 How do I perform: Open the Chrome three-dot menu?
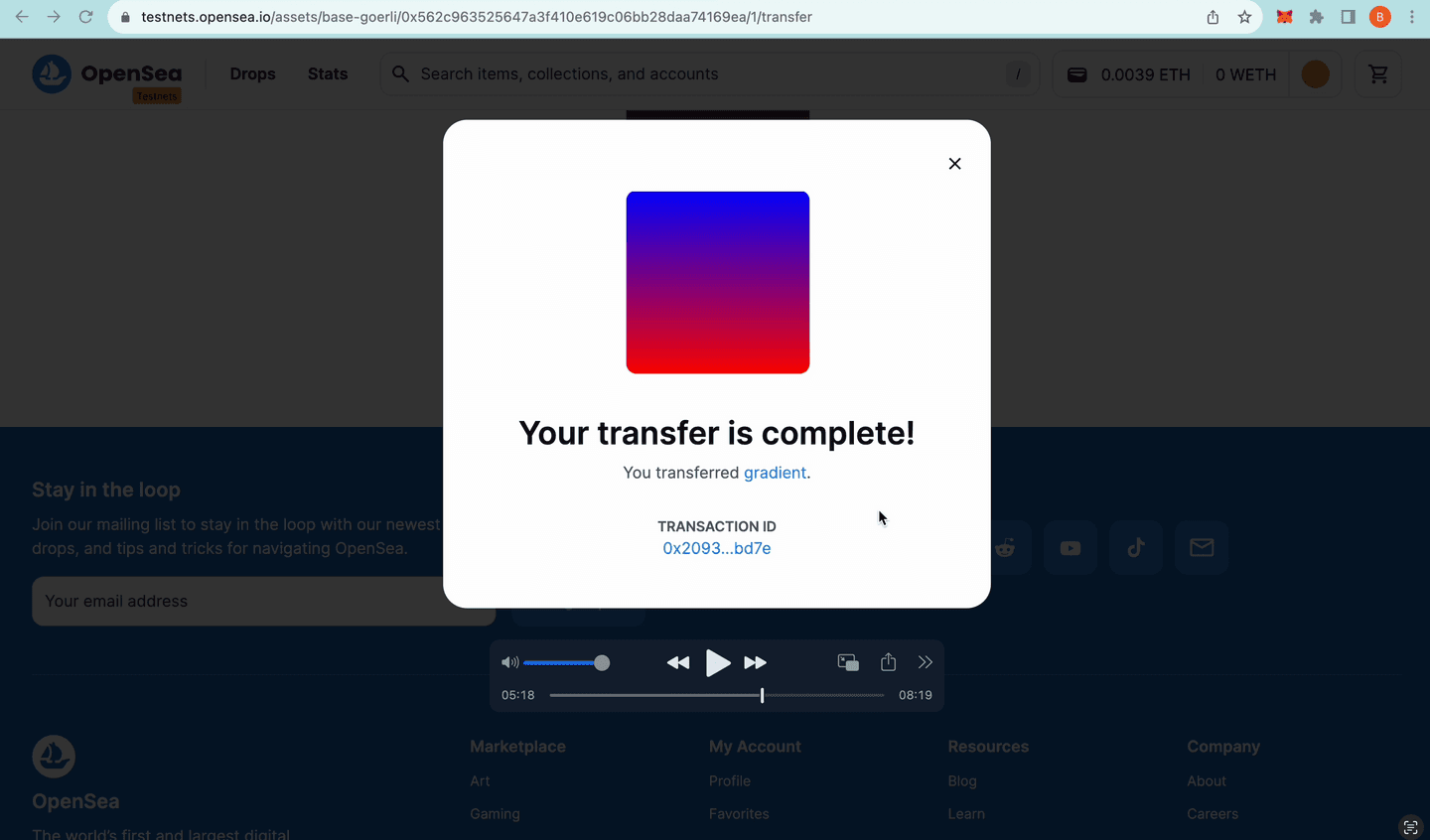tap(1411, 17)
